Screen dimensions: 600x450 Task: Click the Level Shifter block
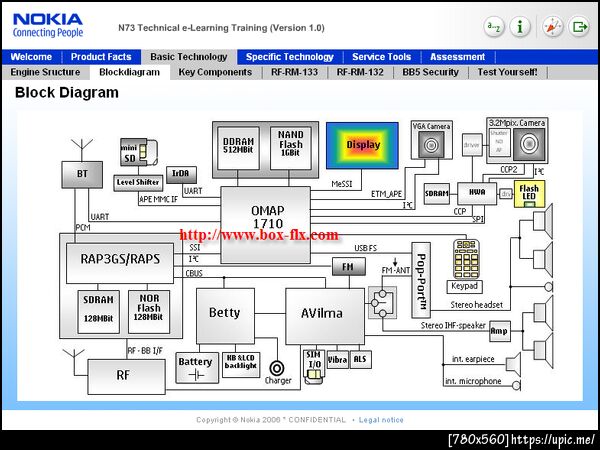pos(138,183)
